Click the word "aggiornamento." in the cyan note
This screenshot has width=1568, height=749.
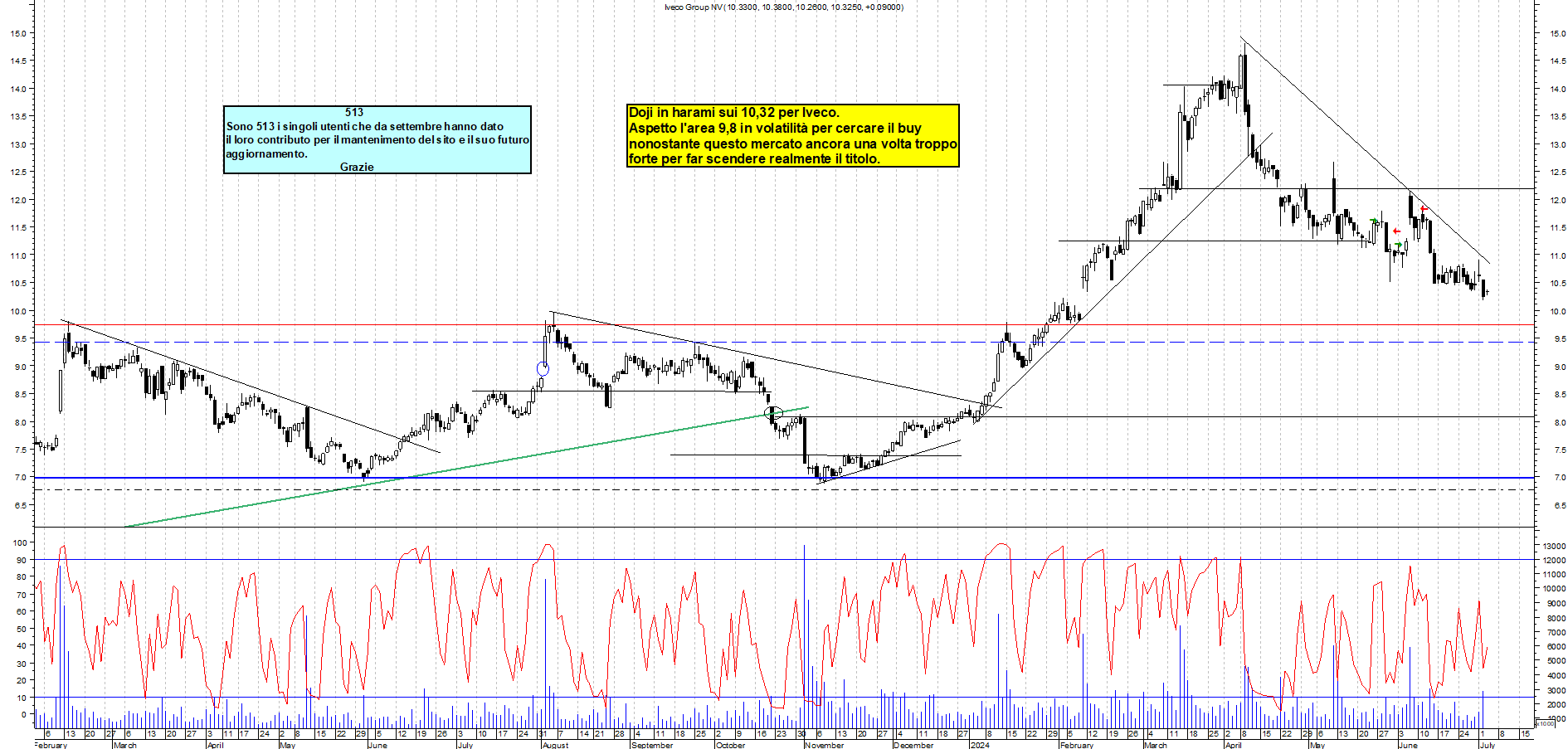pos(267,153)
